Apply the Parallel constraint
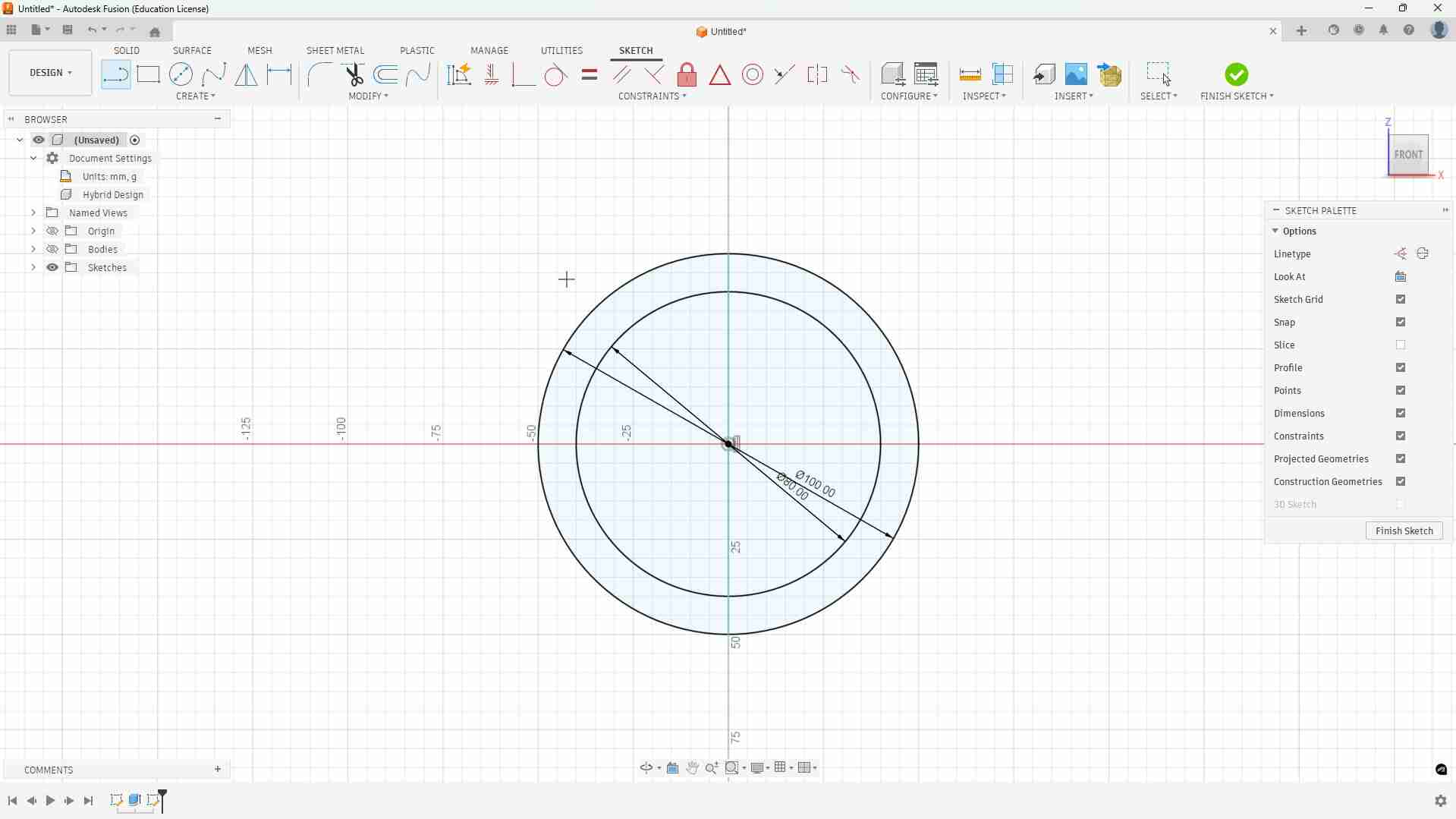This screenshot has height=819, width=1456. tap(622, 74)
